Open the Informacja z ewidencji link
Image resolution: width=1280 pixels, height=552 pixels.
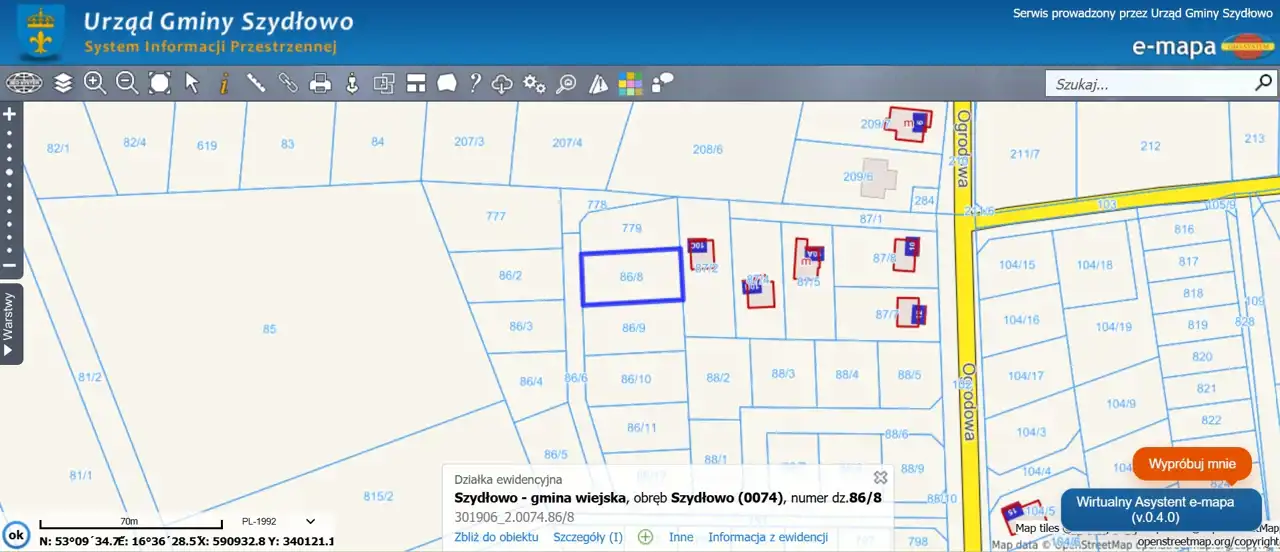(x=768, y=537)
